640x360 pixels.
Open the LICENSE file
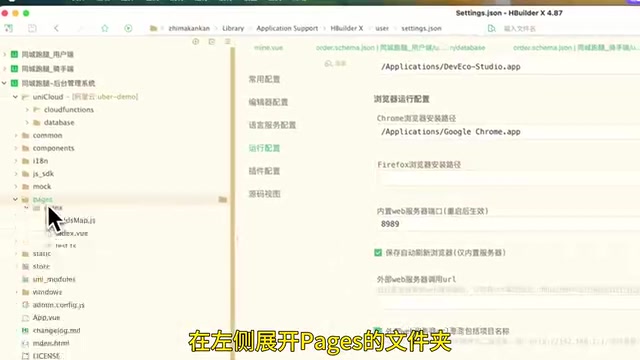[46, 356]
